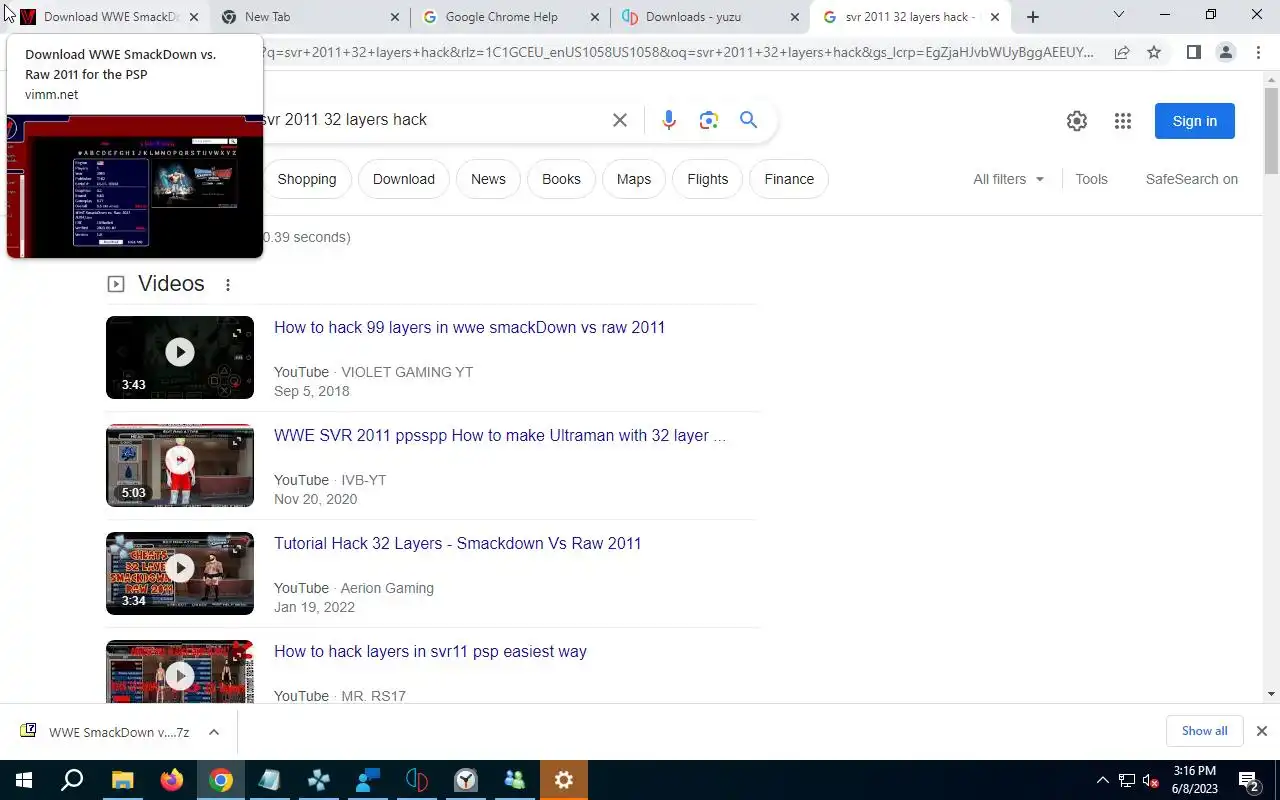
Task: Launch Firefox from the taskbar
Action: (x=171, y=780)
